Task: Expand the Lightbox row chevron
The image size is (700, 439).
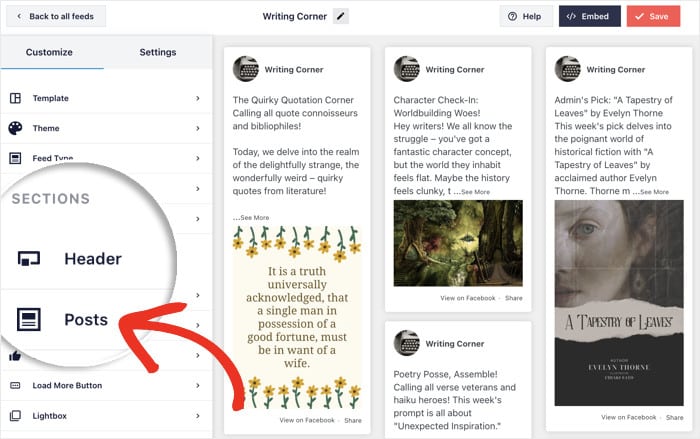Action: click(x=198, y=416)
